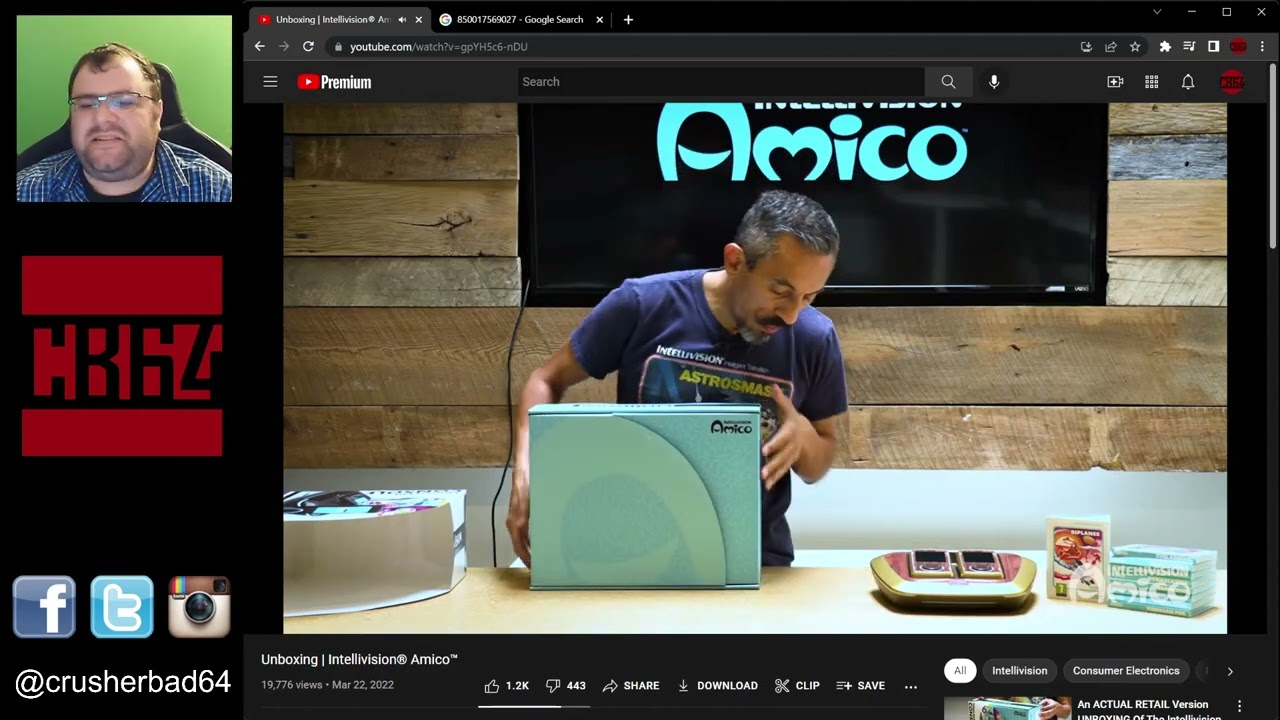The image size is (1280, 720).
Task: Open options for ACTUAL RETAIL Version video
Action: (1239, 707)
